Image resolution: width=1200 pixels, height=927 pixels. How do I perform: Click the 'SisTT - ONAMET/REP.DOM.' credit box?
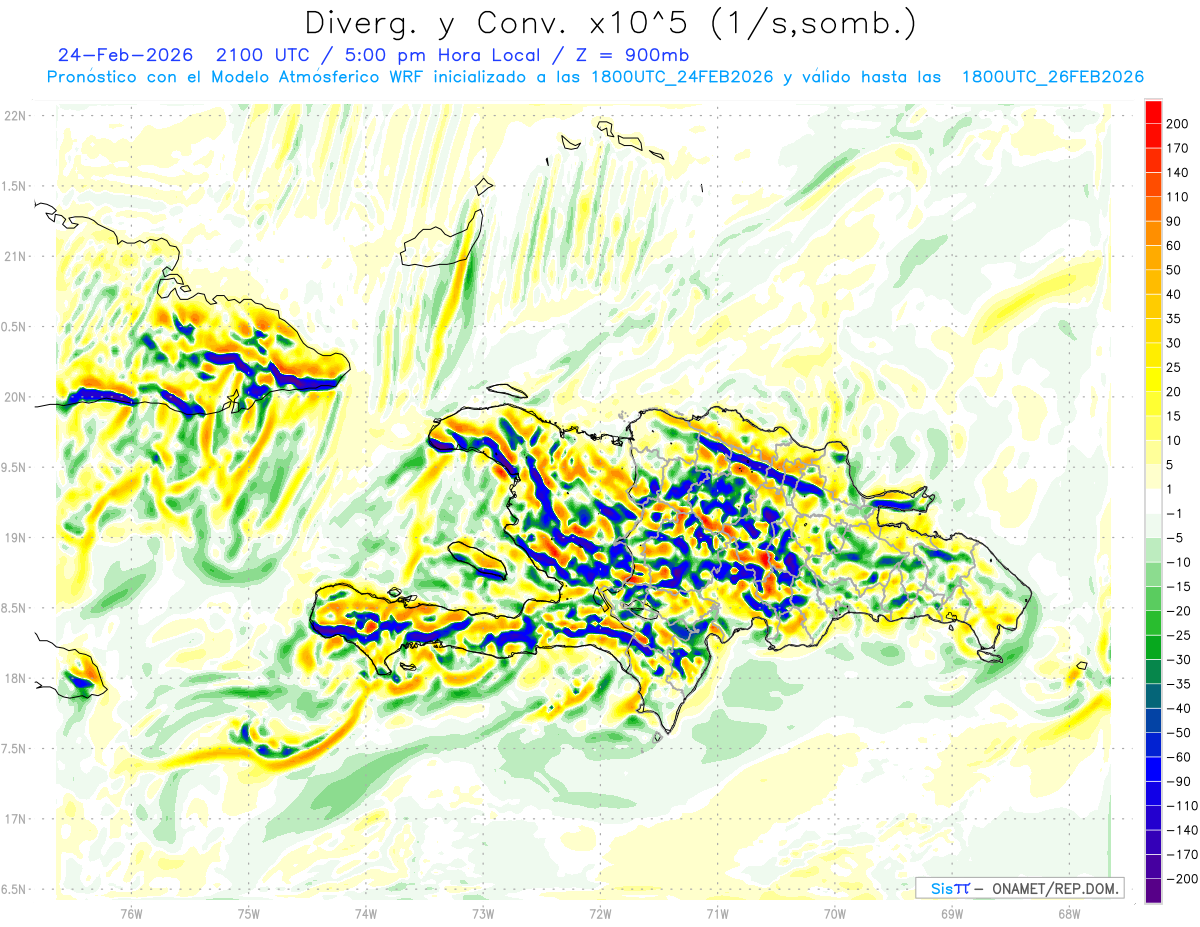1020,888
